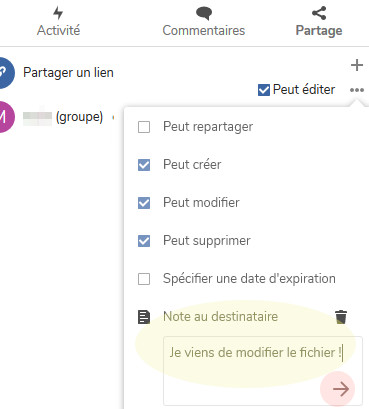The image size is (369, 409).
Task: Click the document note icon
Action: pyautogui.click(x=144, y=317)
